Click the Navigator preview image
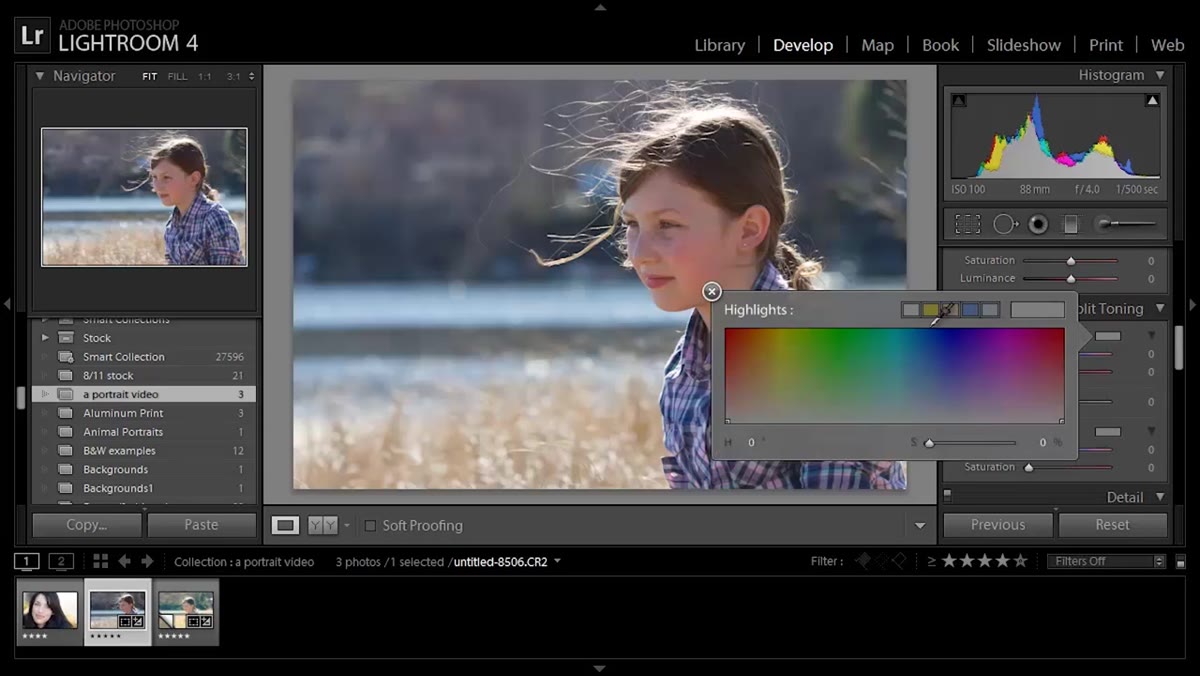The width and height of the screenshot is (1200, 676). pyautogui.click(x=144, y=197)
